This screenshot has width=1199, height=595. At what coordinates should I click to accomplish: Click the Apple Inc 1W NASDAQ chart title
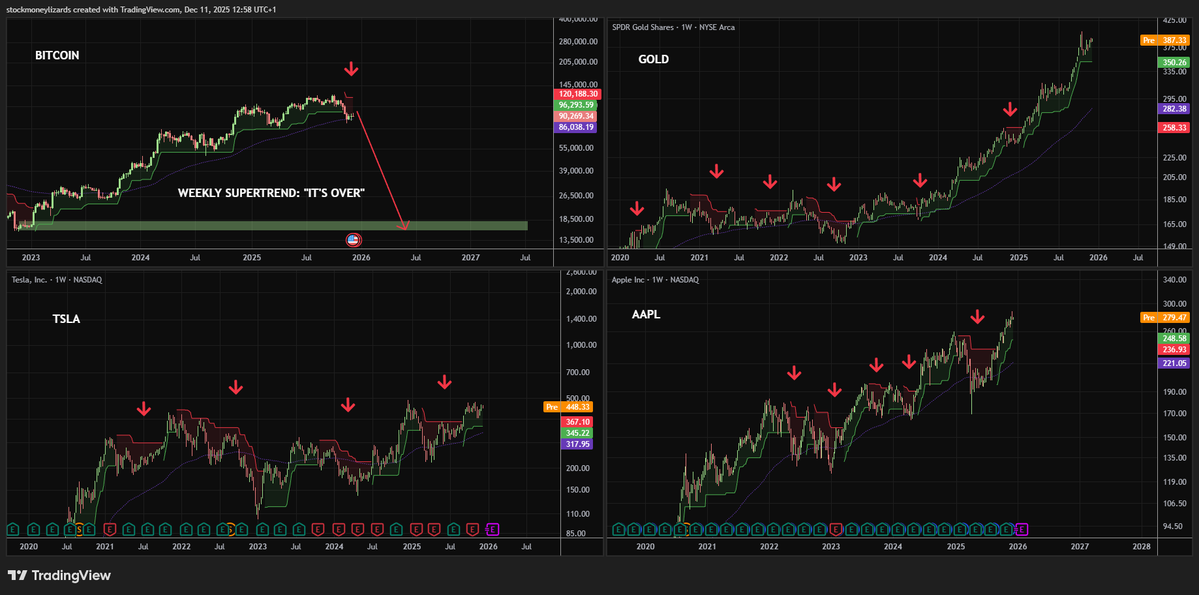click(655, 280)
